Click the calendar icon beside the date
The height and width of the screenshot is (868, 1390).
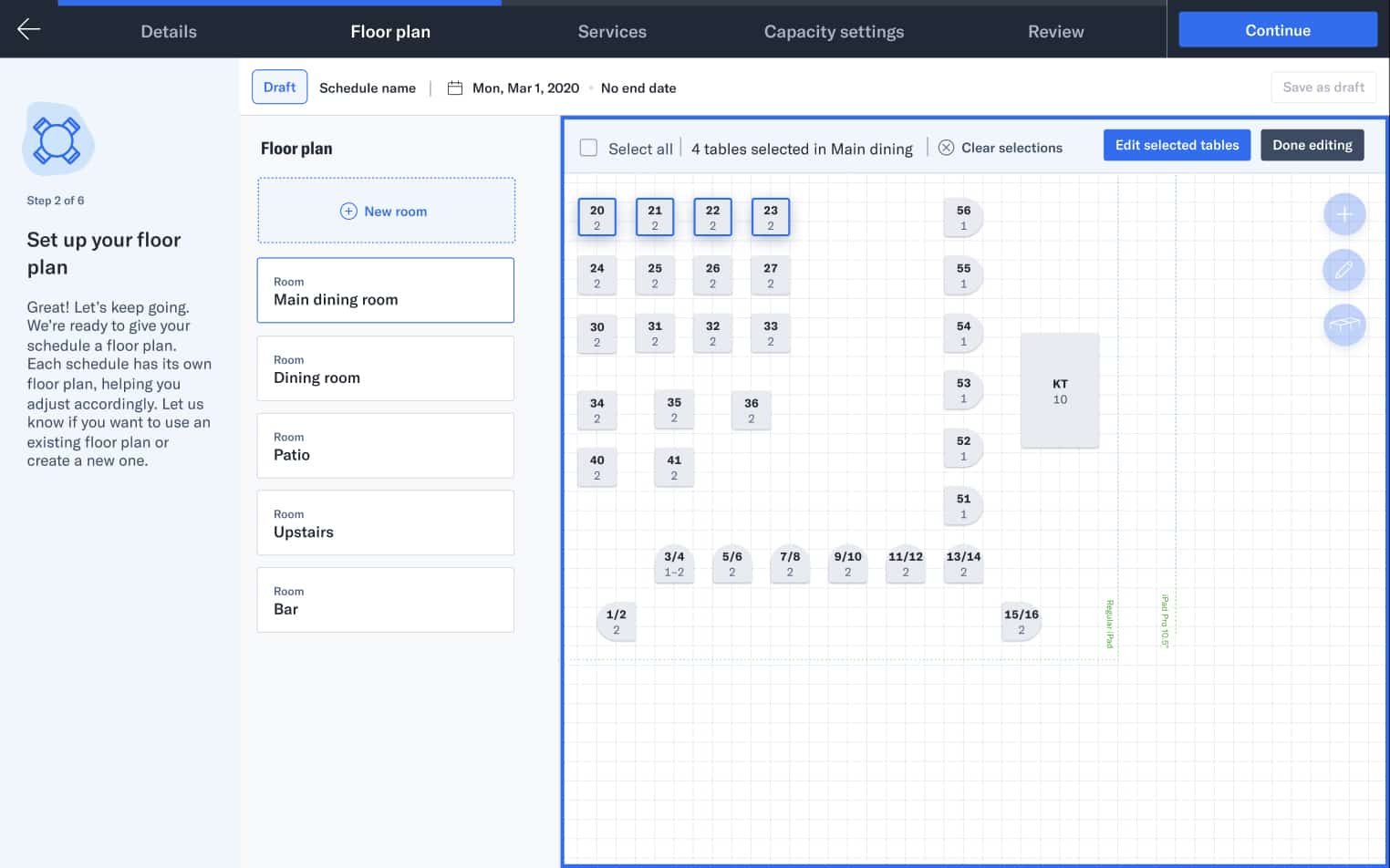tap(455, 88)
